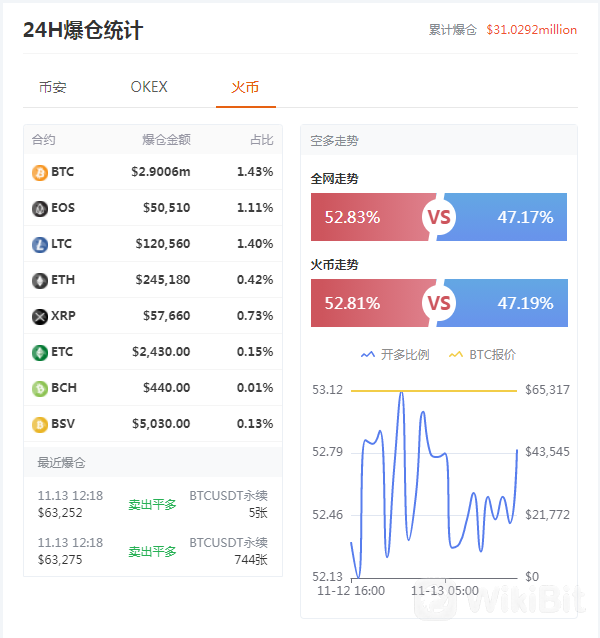This screenshot has height=638, width=600.
Task: Click the 占比 column header
Action: tap(262, 140)
